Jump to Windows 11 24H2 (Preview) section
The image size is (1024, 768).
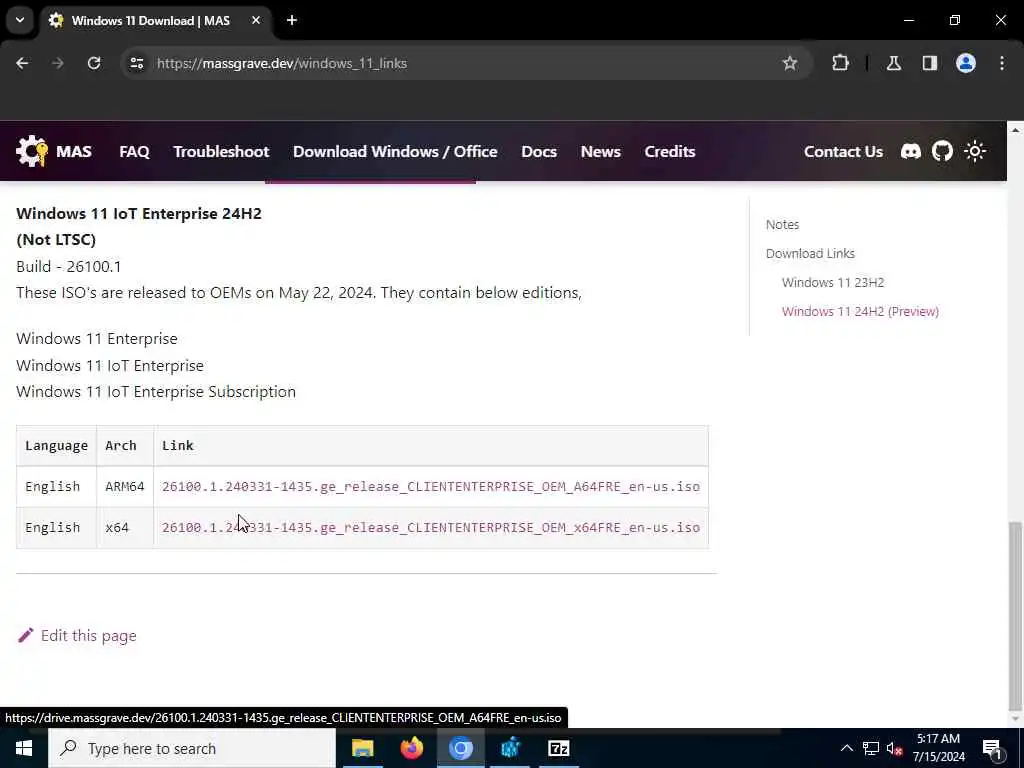pyautogui.click(x=860, y=312)
